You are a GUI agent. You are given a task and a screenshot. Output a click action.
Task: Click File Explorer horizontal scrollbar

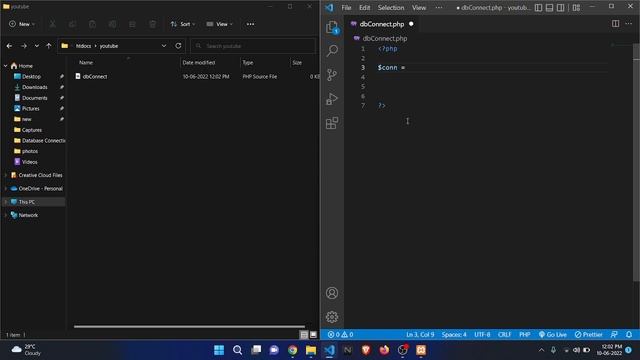(189, 327)
